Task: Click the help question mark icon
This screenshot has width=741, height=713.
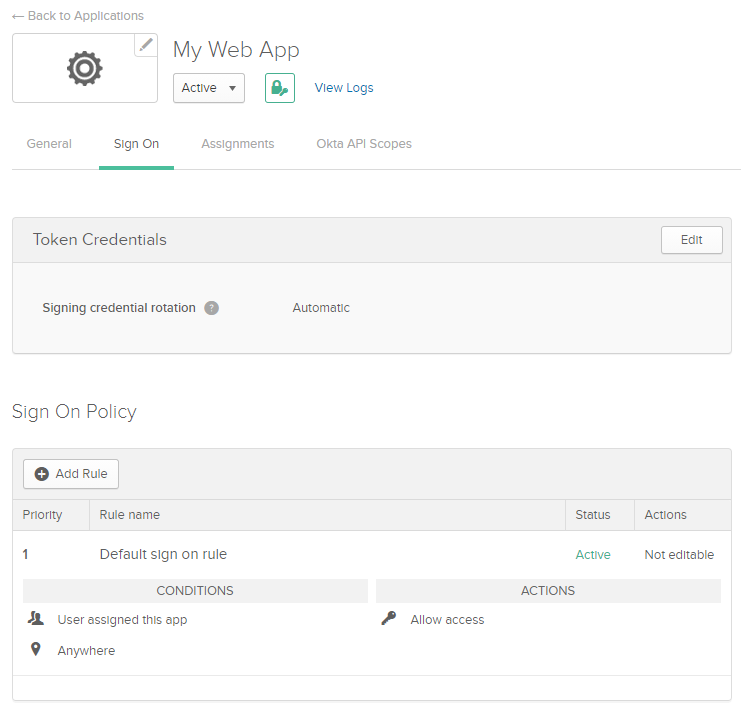Action: pyautogui.click(x=212, y=308)
